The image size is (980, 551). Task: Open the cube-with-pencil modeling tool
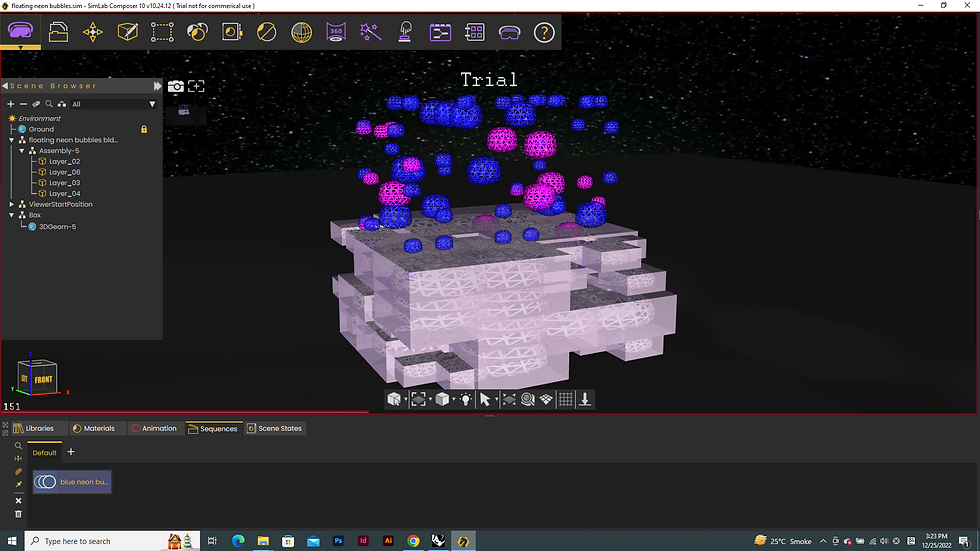pyautogui.click(x=128, y=32)
